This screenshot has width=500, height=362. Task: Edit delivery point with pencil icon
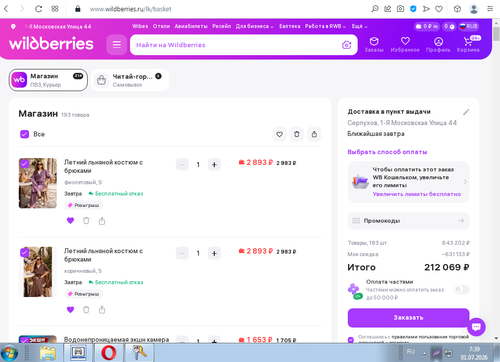tap(466, 112)
